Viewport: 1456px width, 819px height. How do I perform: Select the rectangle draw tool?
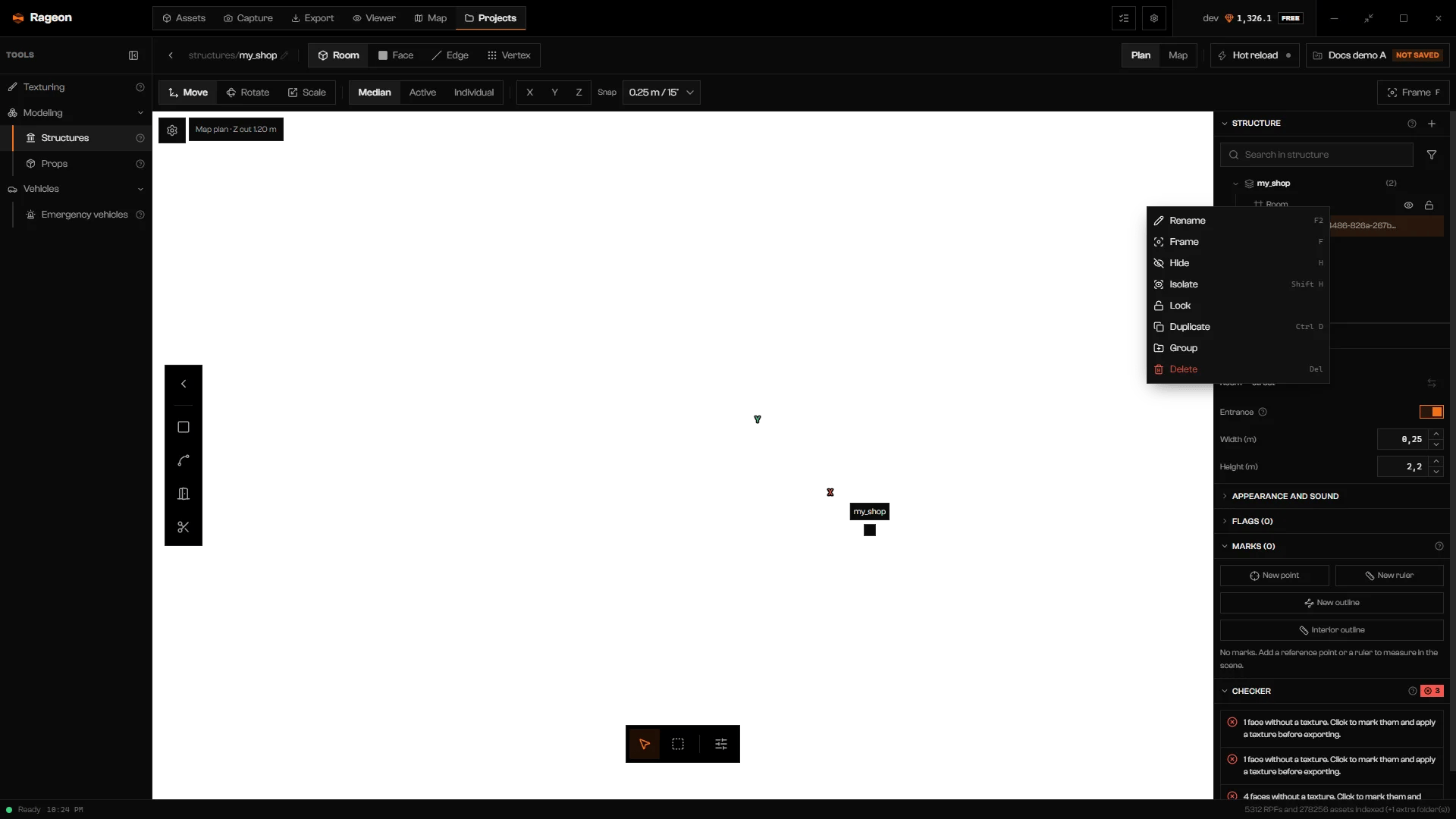pos(184,427)
